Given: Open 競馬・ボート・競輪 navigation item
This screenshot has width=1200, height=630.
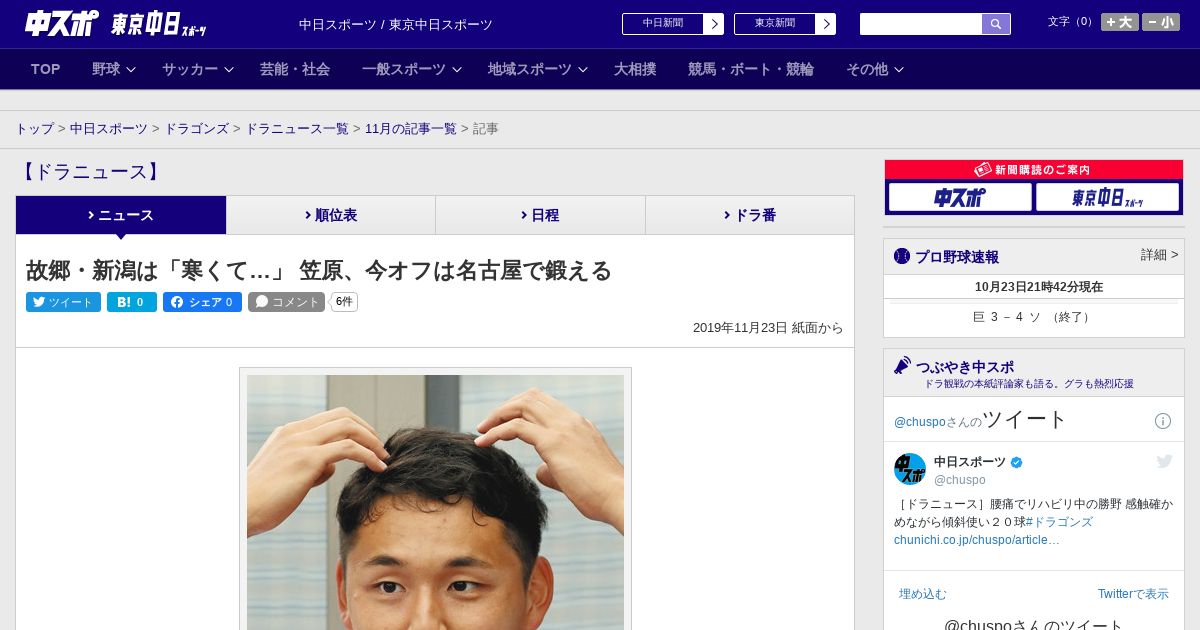Looking at the screenshot, I should (751, 69).
